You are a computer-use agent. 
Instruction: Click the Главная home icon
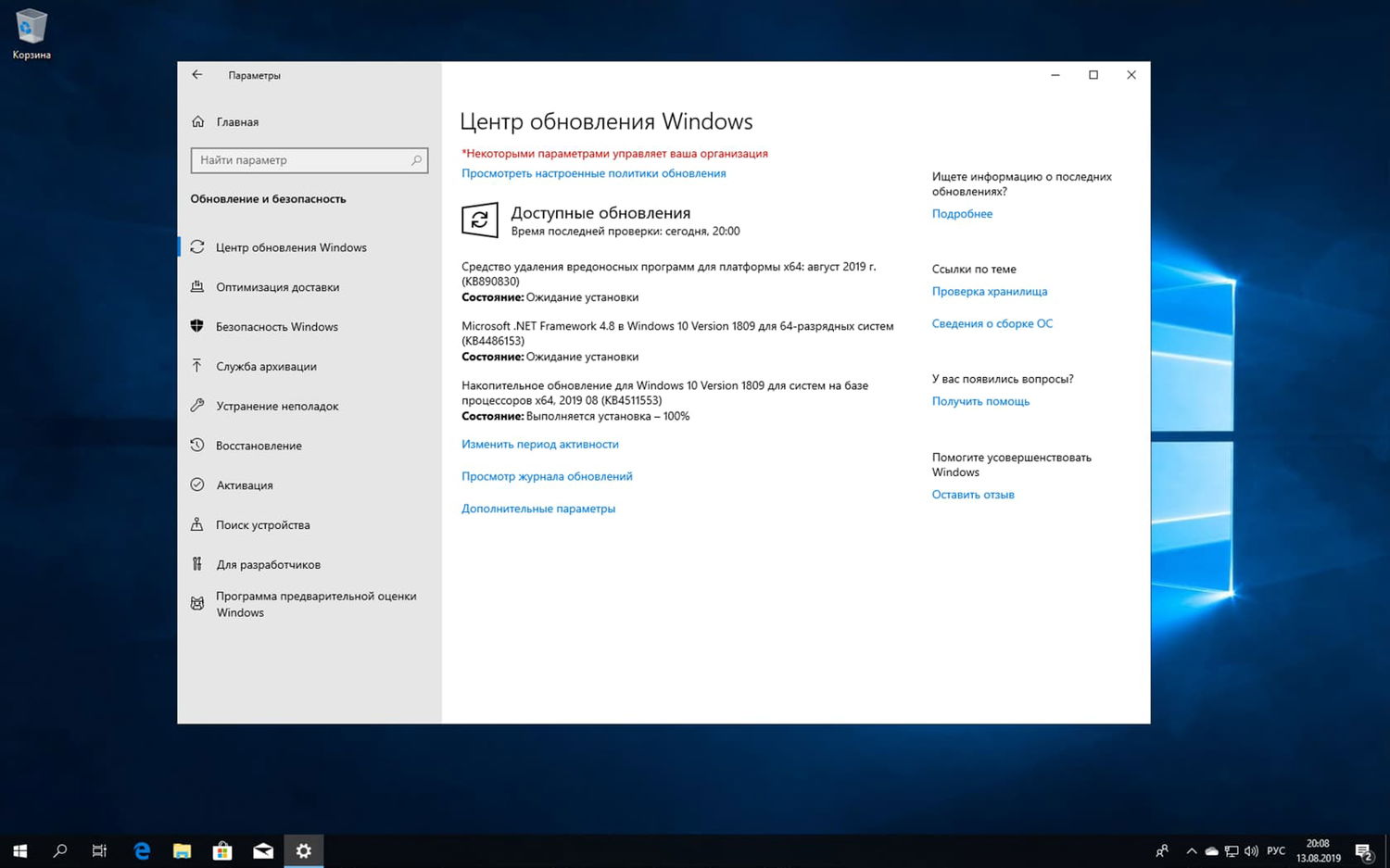coord(237,121)
